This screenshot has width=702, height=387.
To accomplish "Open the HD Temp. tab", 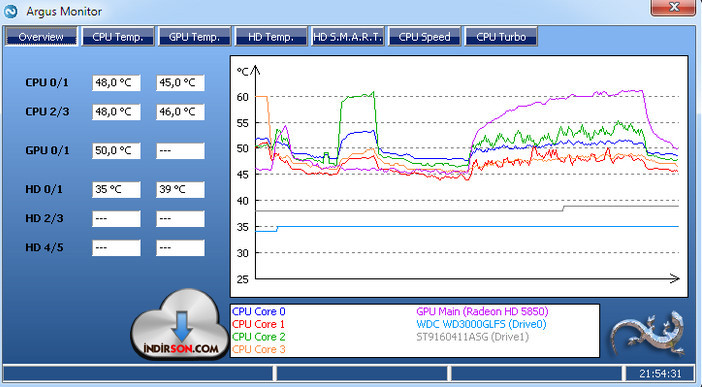I will click(x=271, y=37).
